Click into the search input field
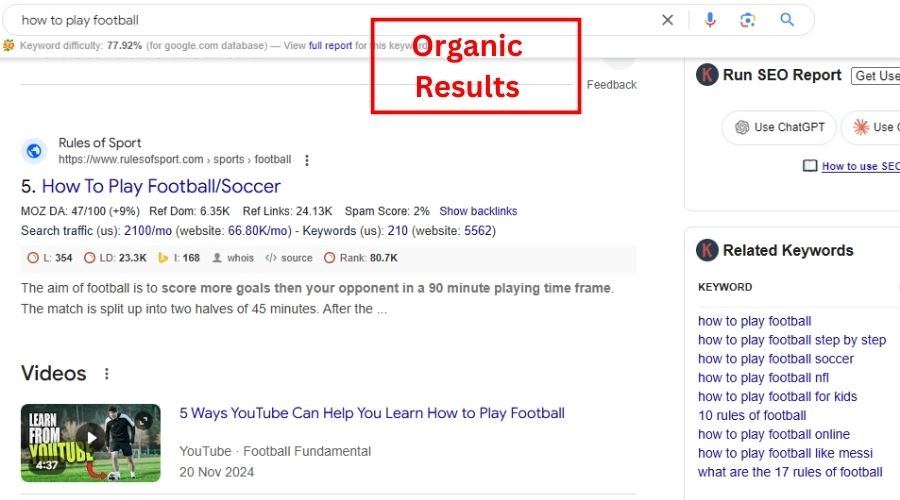This screenshot has height=500, width=900. point(330,20)
